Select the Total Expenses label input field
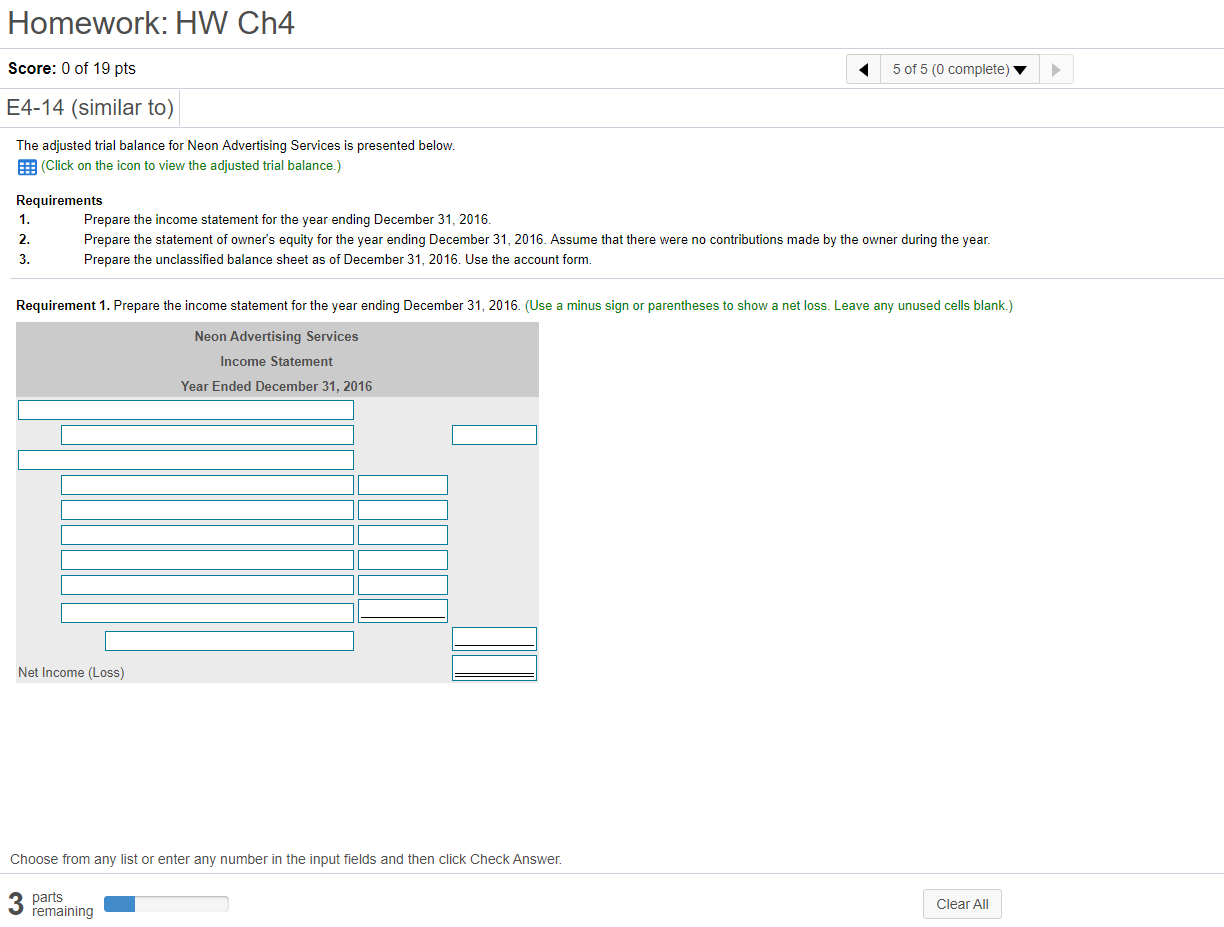 (229, 640)
